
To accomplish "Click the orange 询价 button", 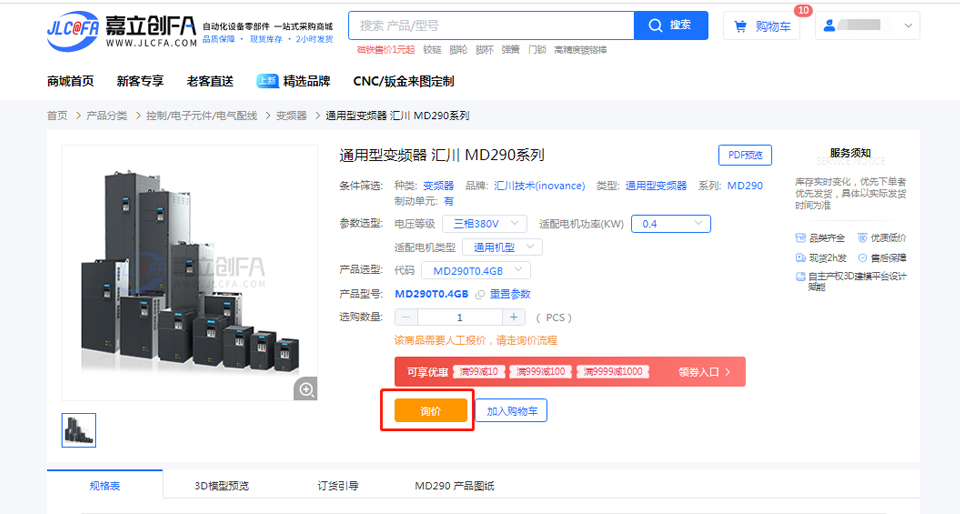I will coord(430,411).
